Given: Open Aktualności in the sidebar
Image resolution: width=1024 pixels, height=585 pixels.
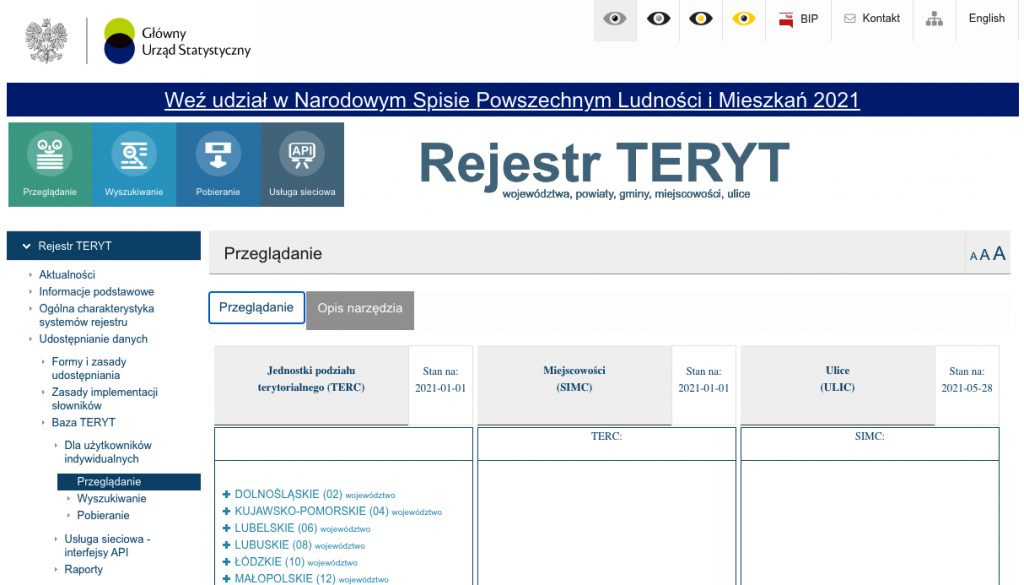Looking at the screenshot, I should [67, 275].
